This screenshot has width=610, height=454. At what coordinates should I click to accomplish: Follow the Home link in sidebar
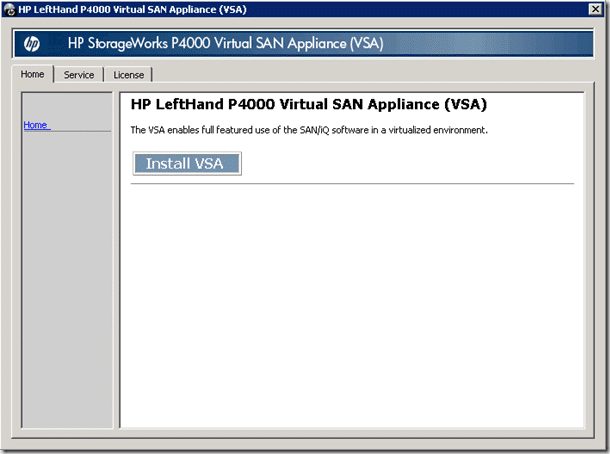point(37,125)
